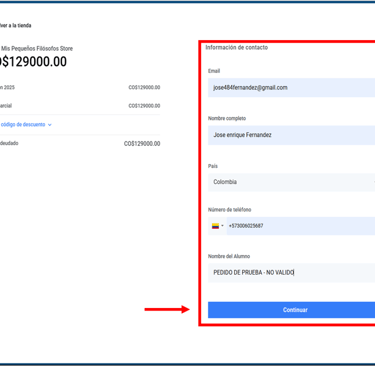The image size is (375, 366).
Task: Focus the Nombre del Alumno field
Action: pyautogui.click(x=292, y=273)
